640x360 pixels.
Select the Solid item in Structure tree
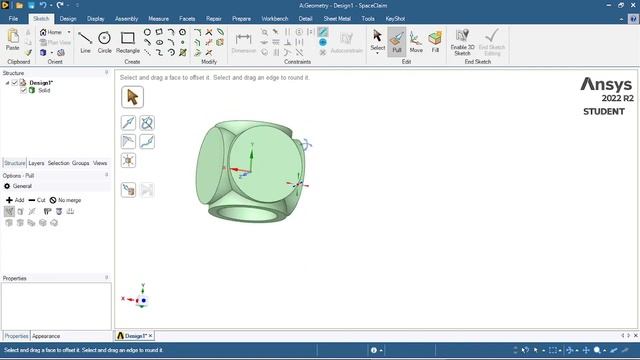(x=44, y=90)
